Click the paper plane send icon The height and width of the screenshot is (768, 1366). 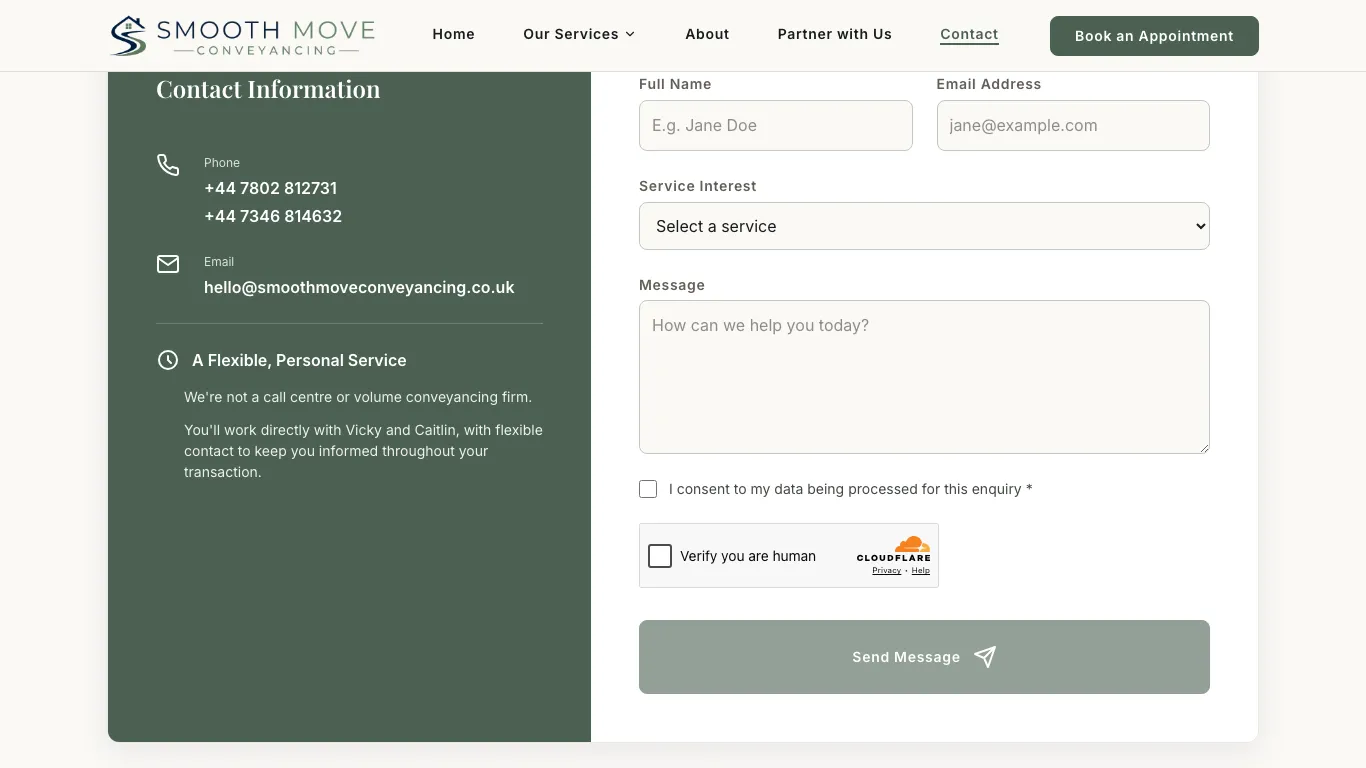pyautogui.click(x=985, y=657)
